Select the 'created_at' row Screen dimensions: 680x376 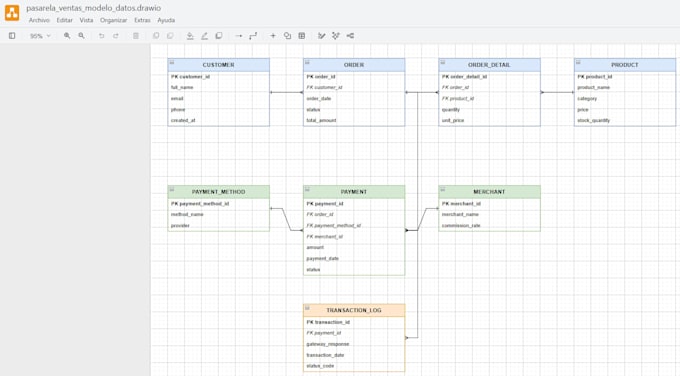click(219, 121)
